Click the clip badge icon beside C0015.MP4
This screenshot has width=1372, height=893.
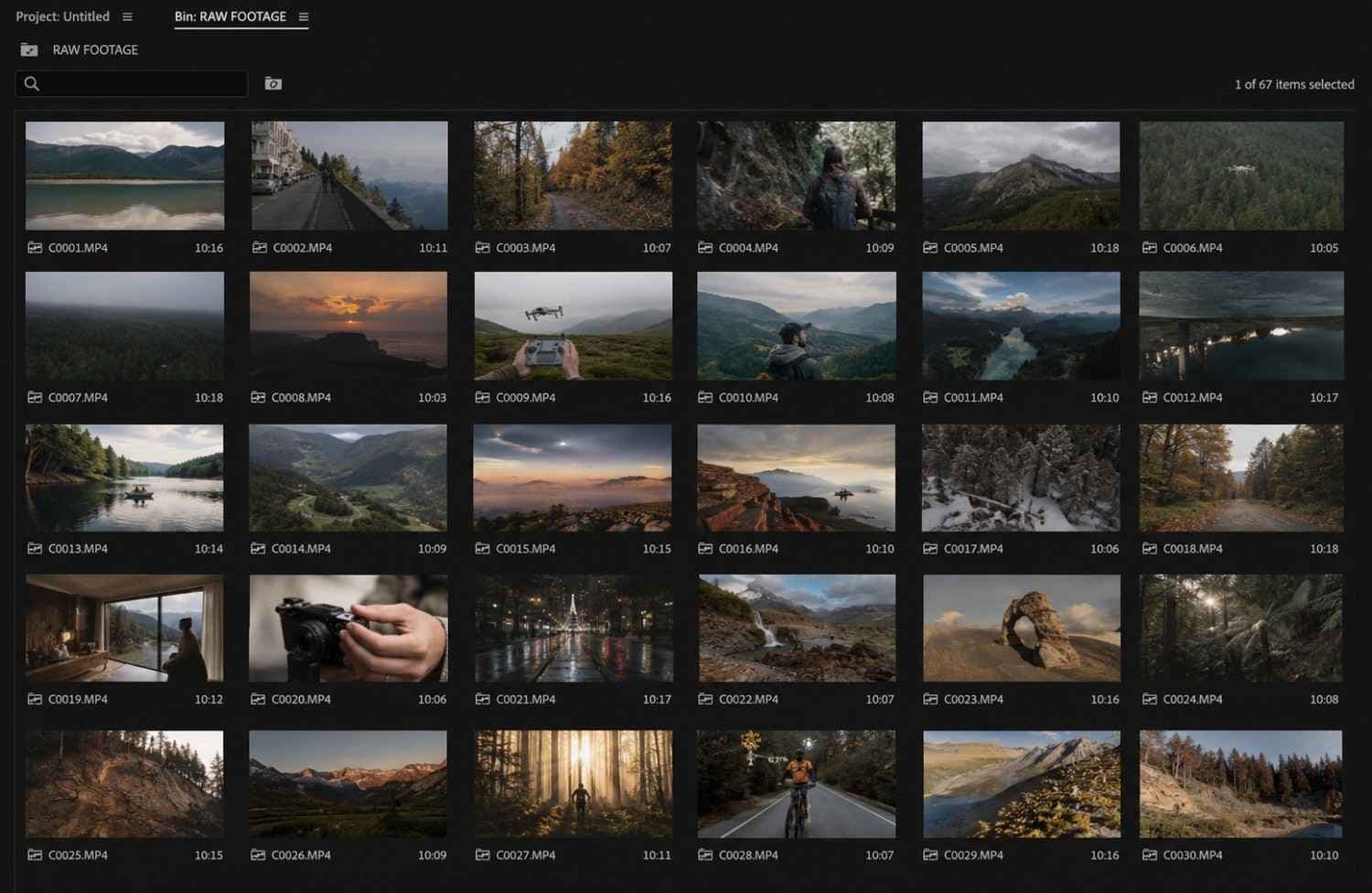[482, 549]
